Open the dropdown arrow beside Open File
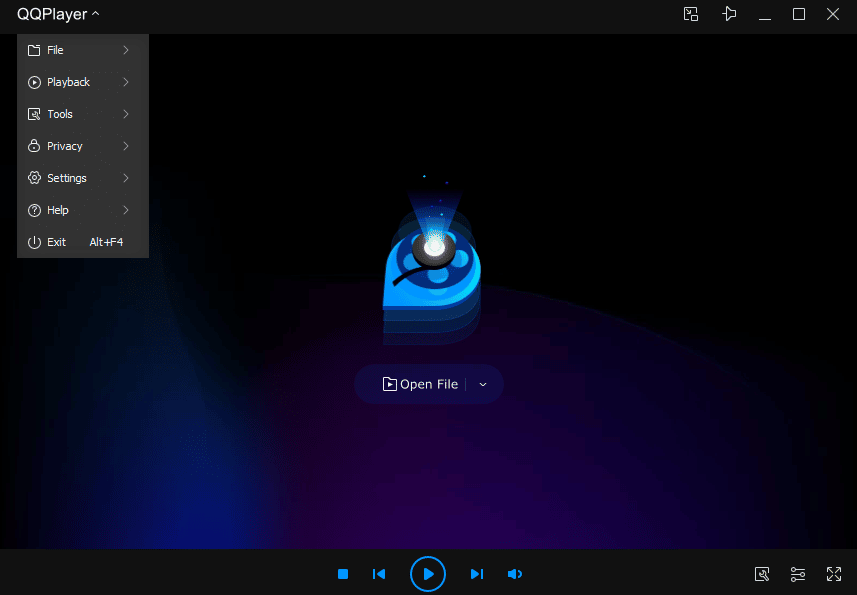The height and width of the screenshot is (595, 857). [483, 385]
